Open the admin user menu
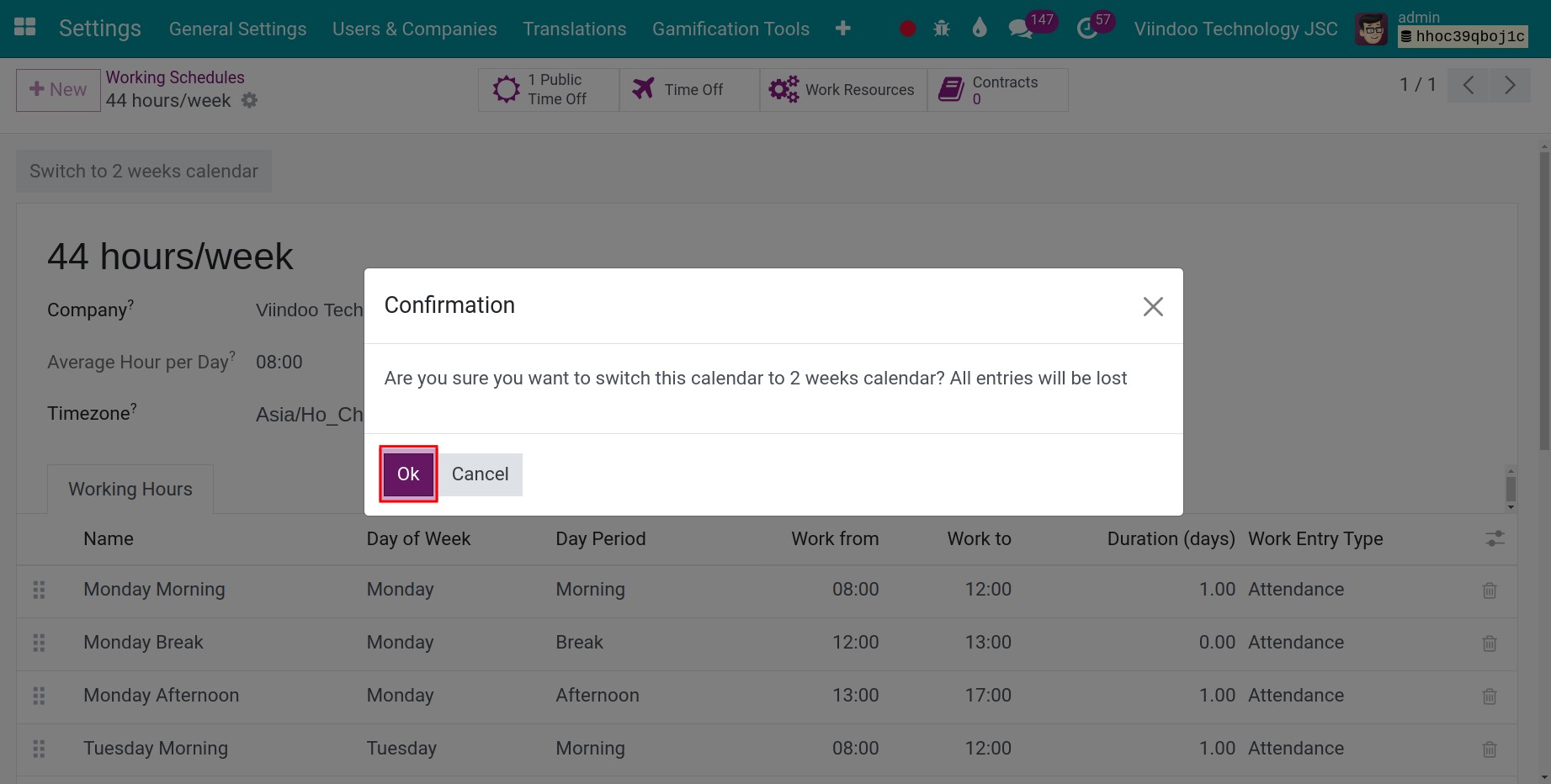Screen dimensions: 1551x784 tap(1442, 29)
